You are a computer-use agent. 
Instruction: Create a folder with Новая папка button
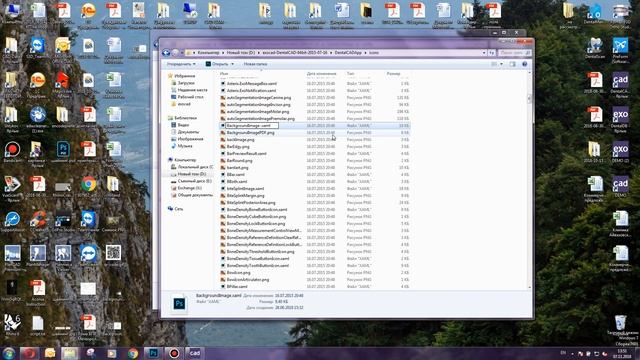point(255,64)
